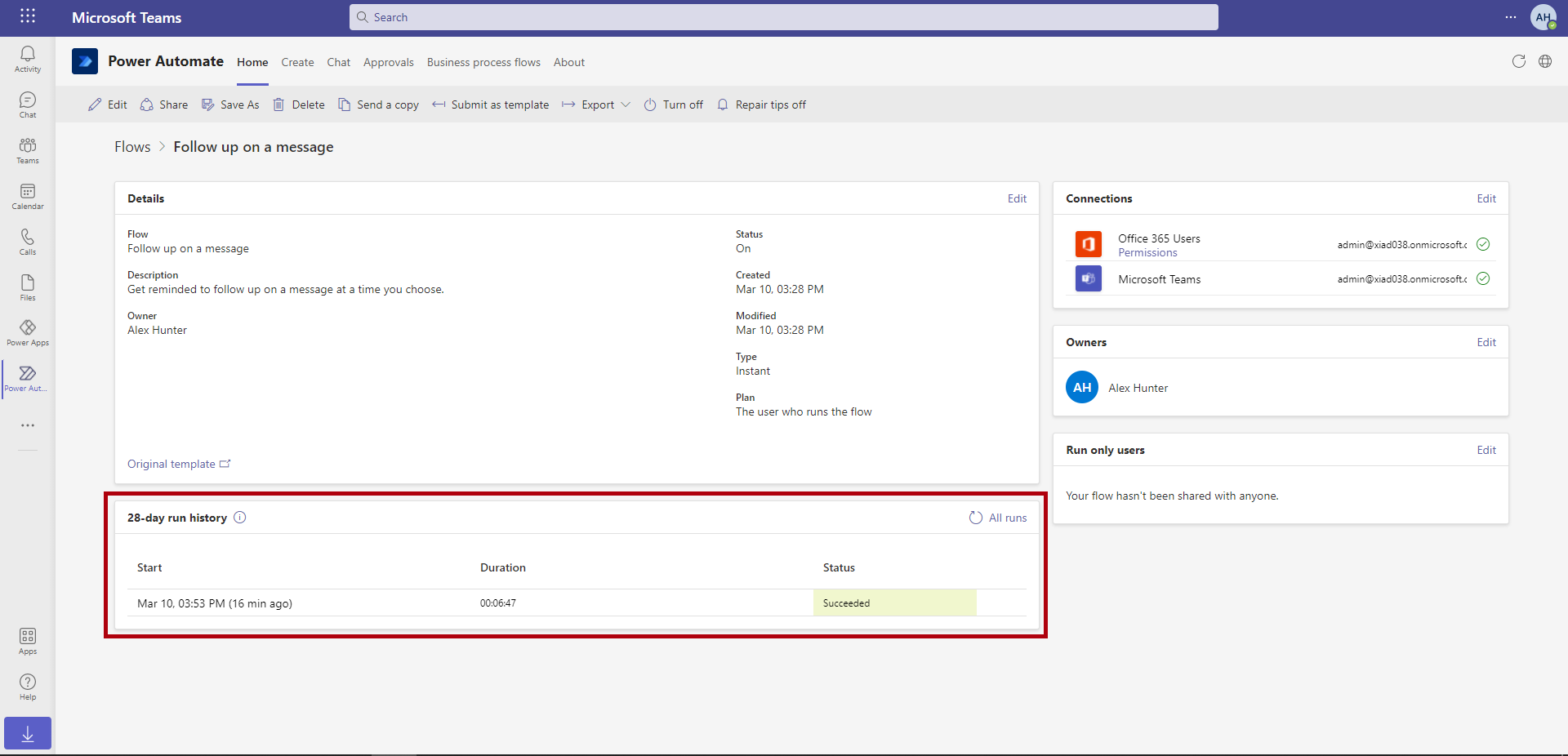1568x756 pixels.
Task: Open Settings and more ellipsis in title bar
Action: coord(1511,17)
